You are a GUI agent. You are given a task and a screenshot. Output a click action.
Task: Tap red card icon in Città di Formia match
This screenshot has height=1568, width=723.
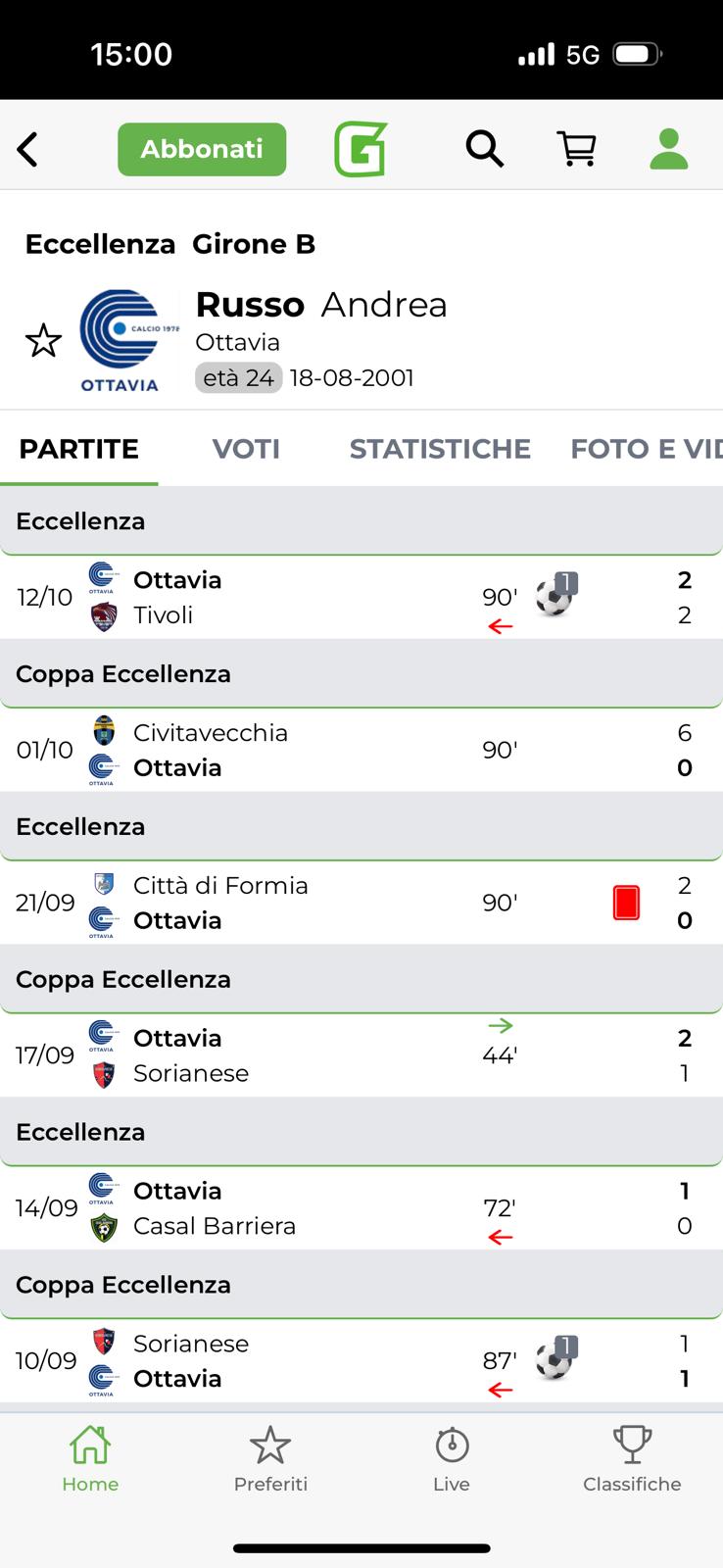click(626, 903)
